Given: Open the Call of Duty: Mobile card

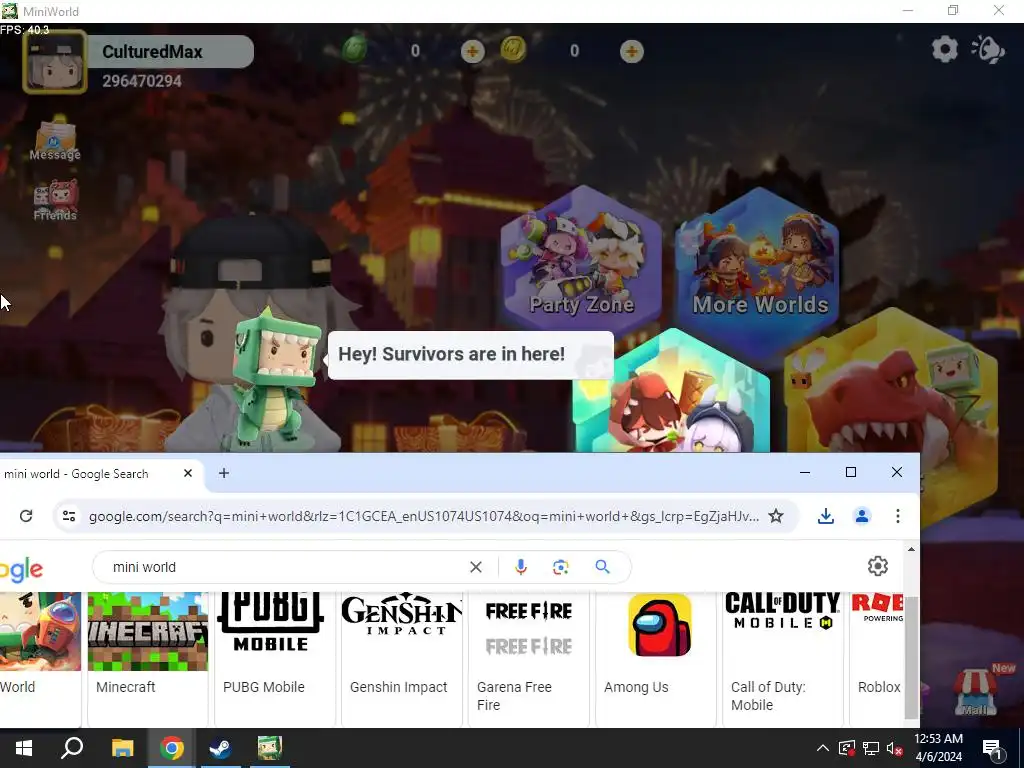Looking at the screenshot, I should 782,658.
